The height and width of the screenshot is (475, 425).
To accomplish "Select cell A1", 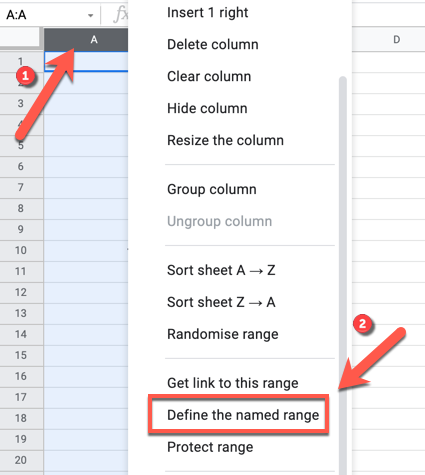I will pos(86,62).
